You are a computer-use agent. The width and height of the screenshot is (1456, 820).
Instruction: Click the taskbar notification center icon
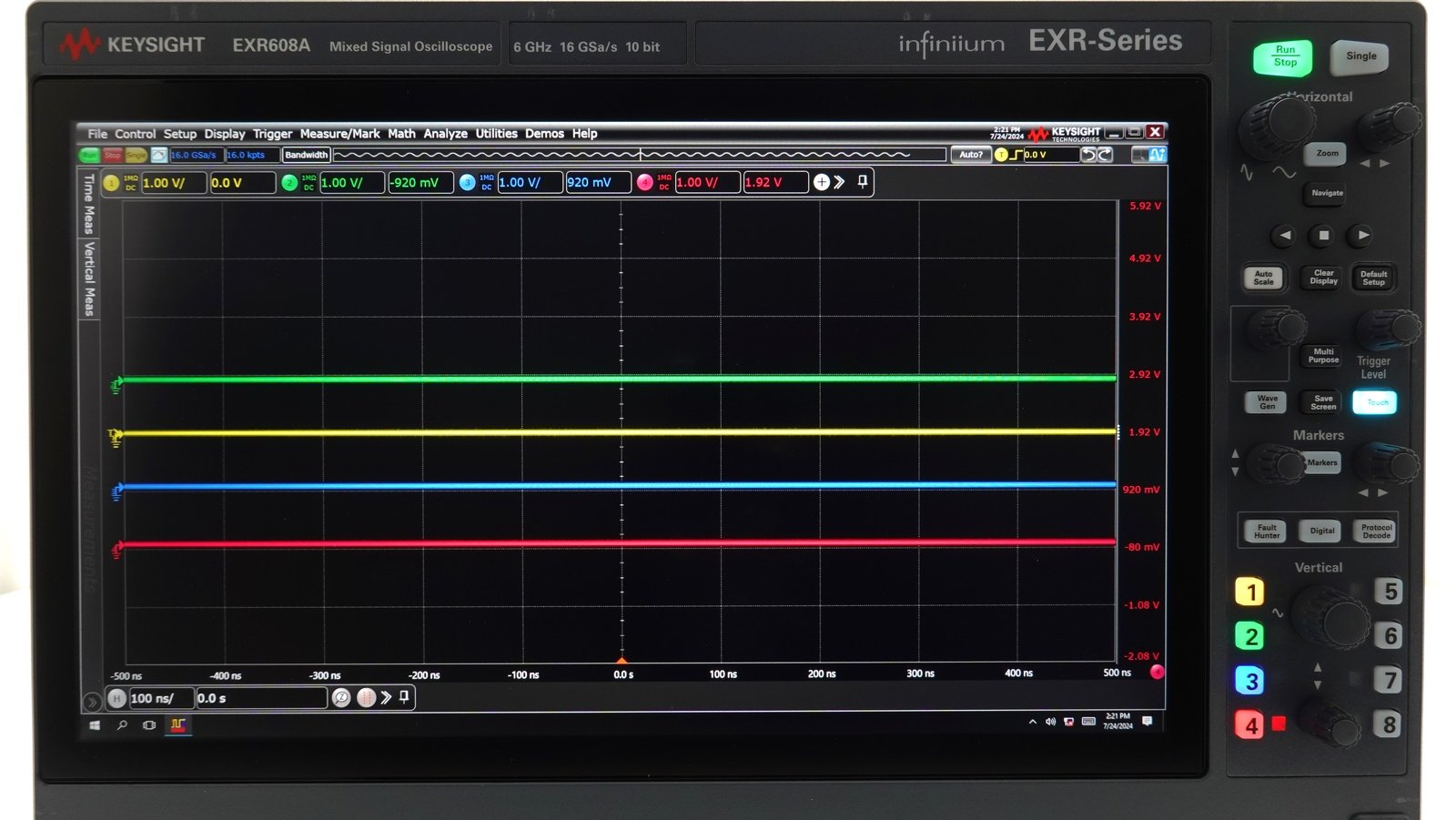point(1147,721)
